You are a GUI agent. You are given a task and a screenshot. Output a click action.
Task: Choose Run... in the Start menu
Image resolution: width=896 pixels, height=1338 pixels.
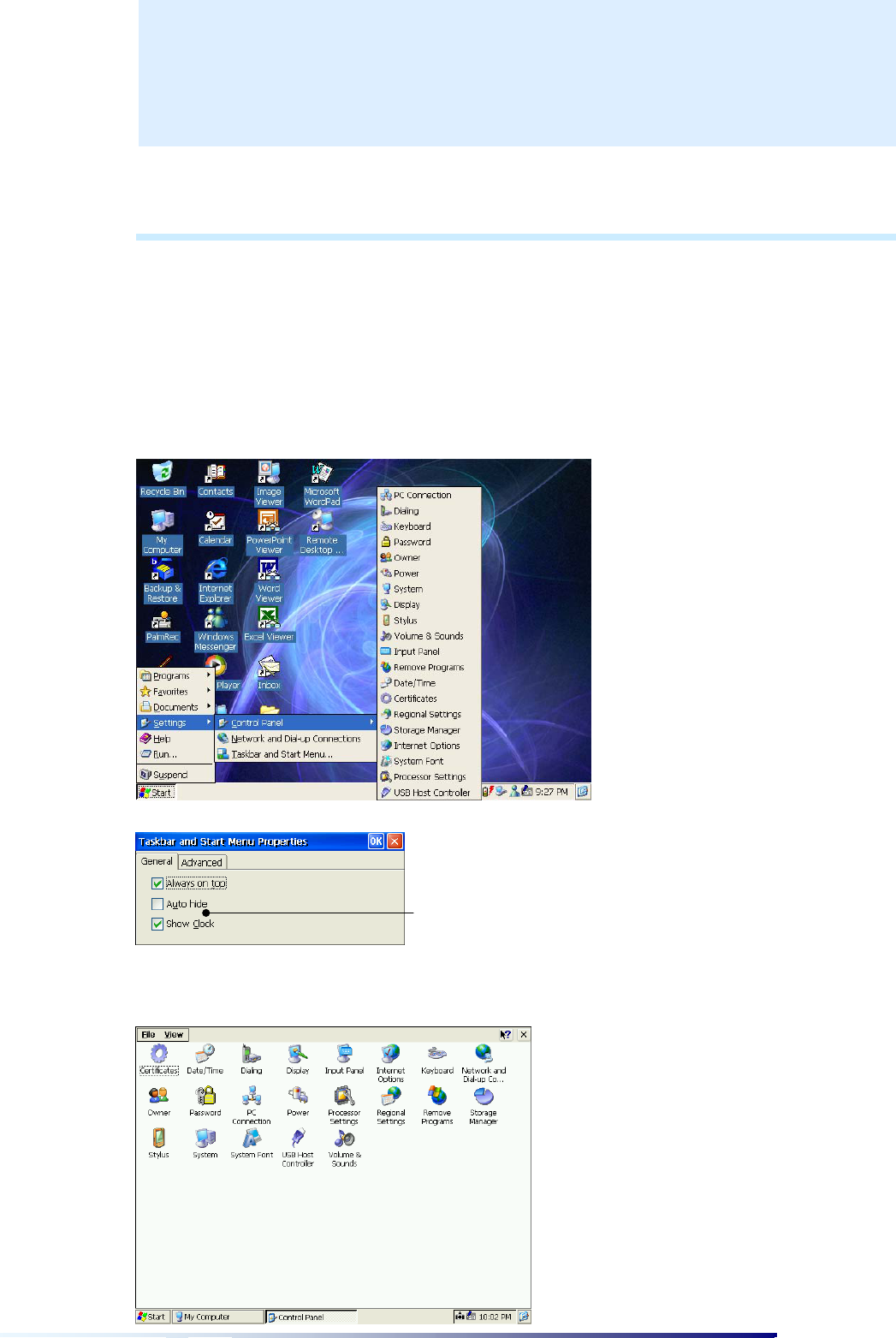point(175,754)
